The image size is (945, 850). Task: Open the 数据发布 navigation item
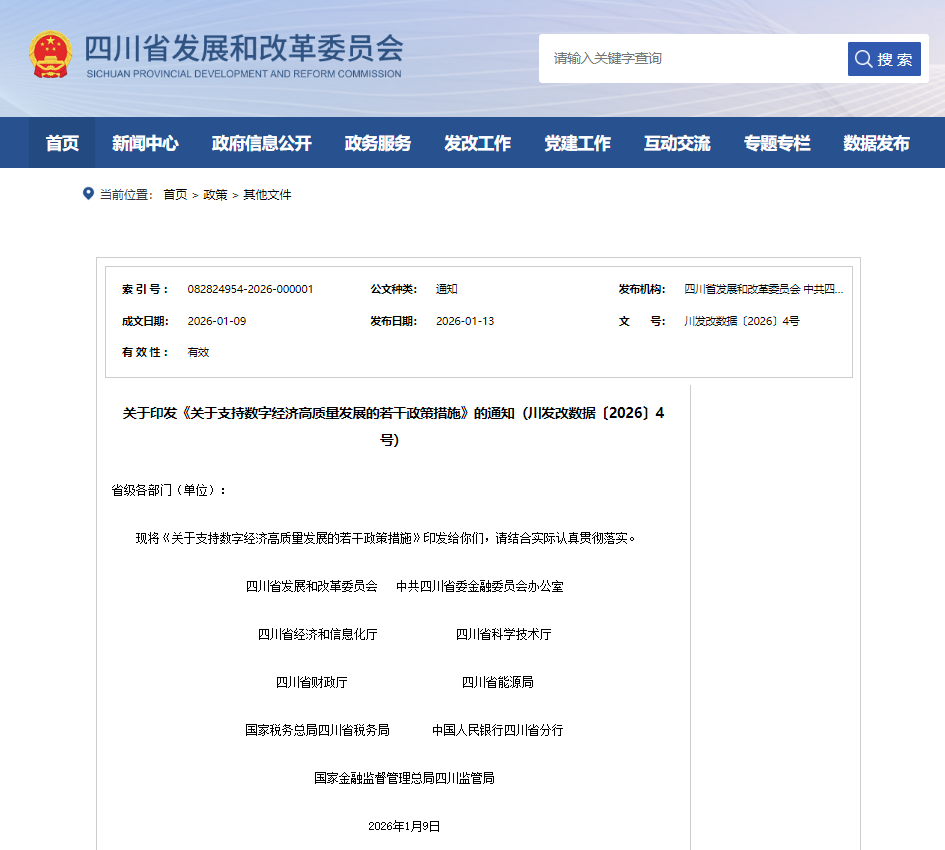[x=876, y=143]
